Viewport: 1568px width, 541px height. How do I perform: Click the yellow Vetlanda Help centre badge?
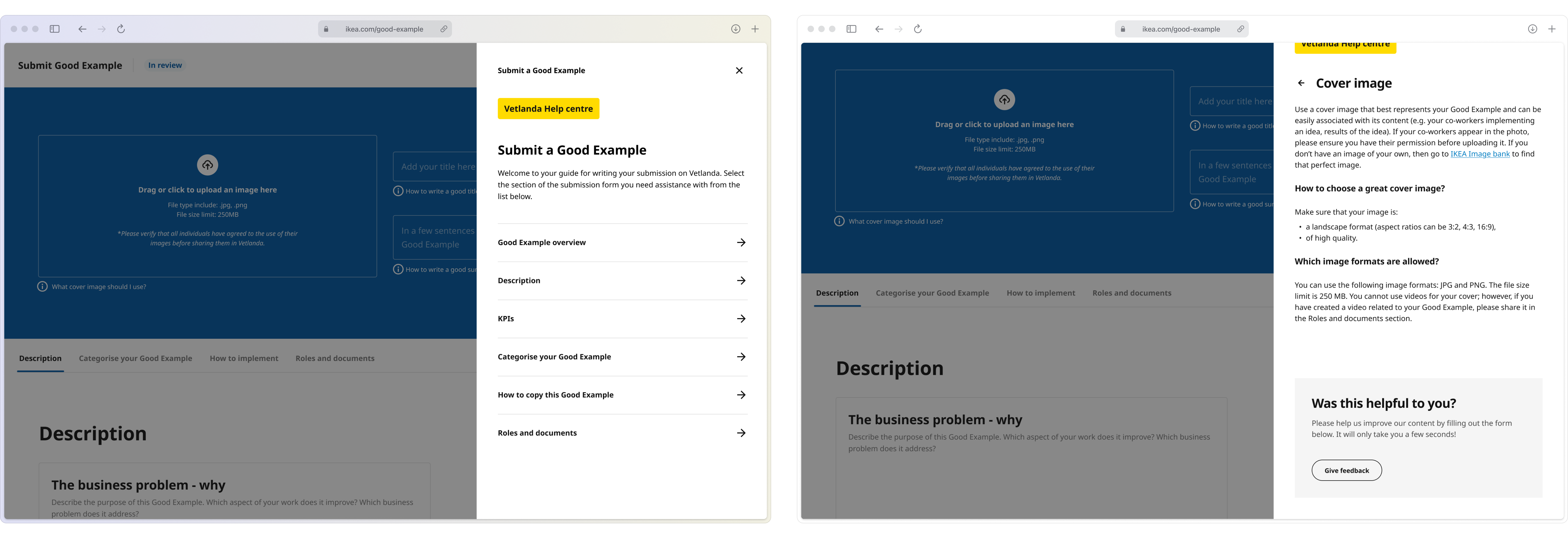coord(548,109)
